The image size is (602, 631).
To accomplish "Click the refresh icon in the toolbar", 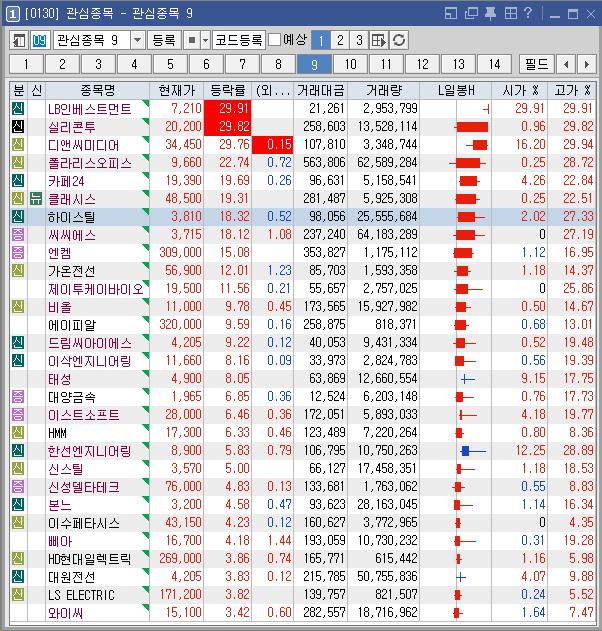I will pyautogui.click(x=399, y=40).
